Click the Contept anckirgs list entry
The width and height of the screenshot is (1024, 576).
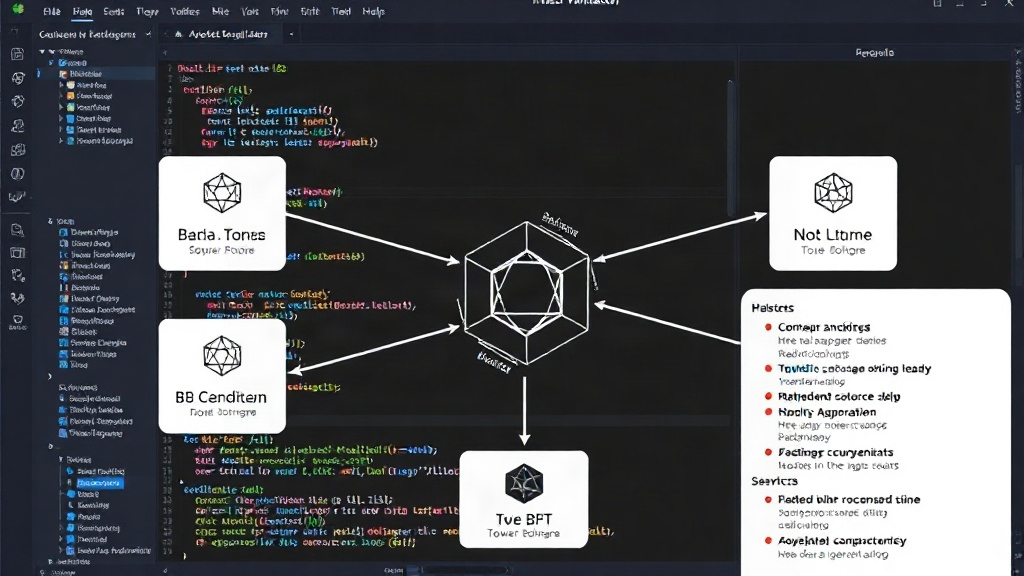824,327
